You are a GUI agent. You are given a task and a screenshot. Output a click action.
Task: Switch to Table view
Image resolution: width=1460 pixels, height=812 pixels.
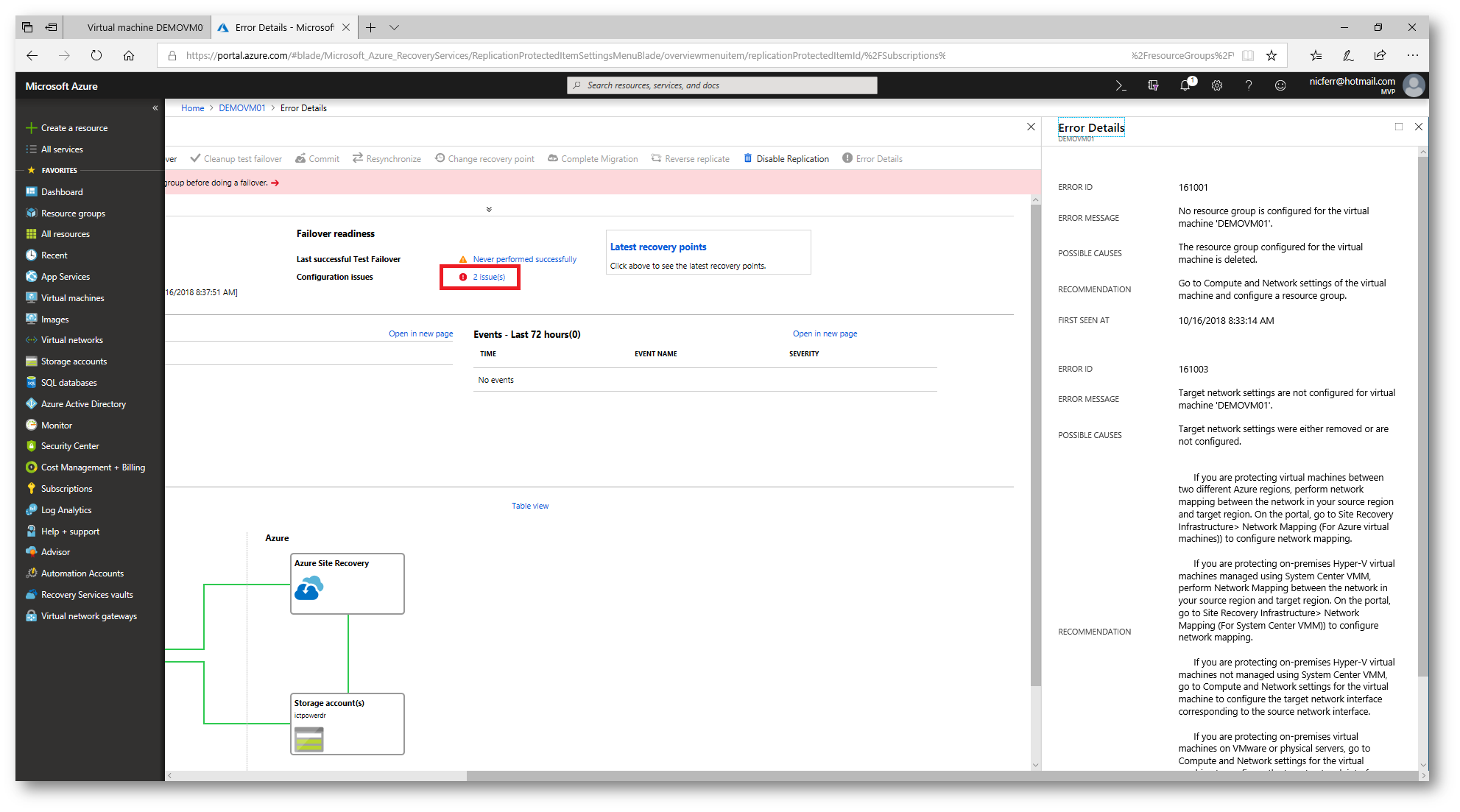pyautogui.click(x=530, y=506)
